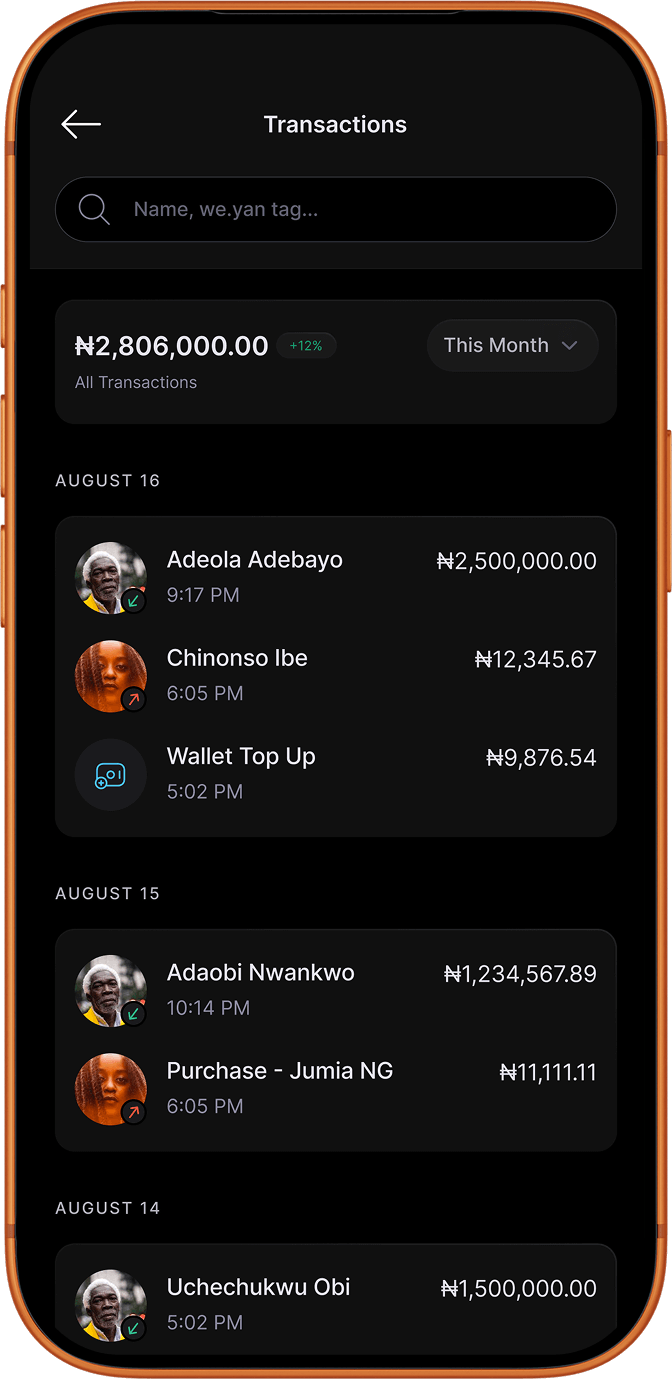Tap the ₦2,806,000.00 total amount
This screenshot has height=1380, width=672.
(172, 346)
